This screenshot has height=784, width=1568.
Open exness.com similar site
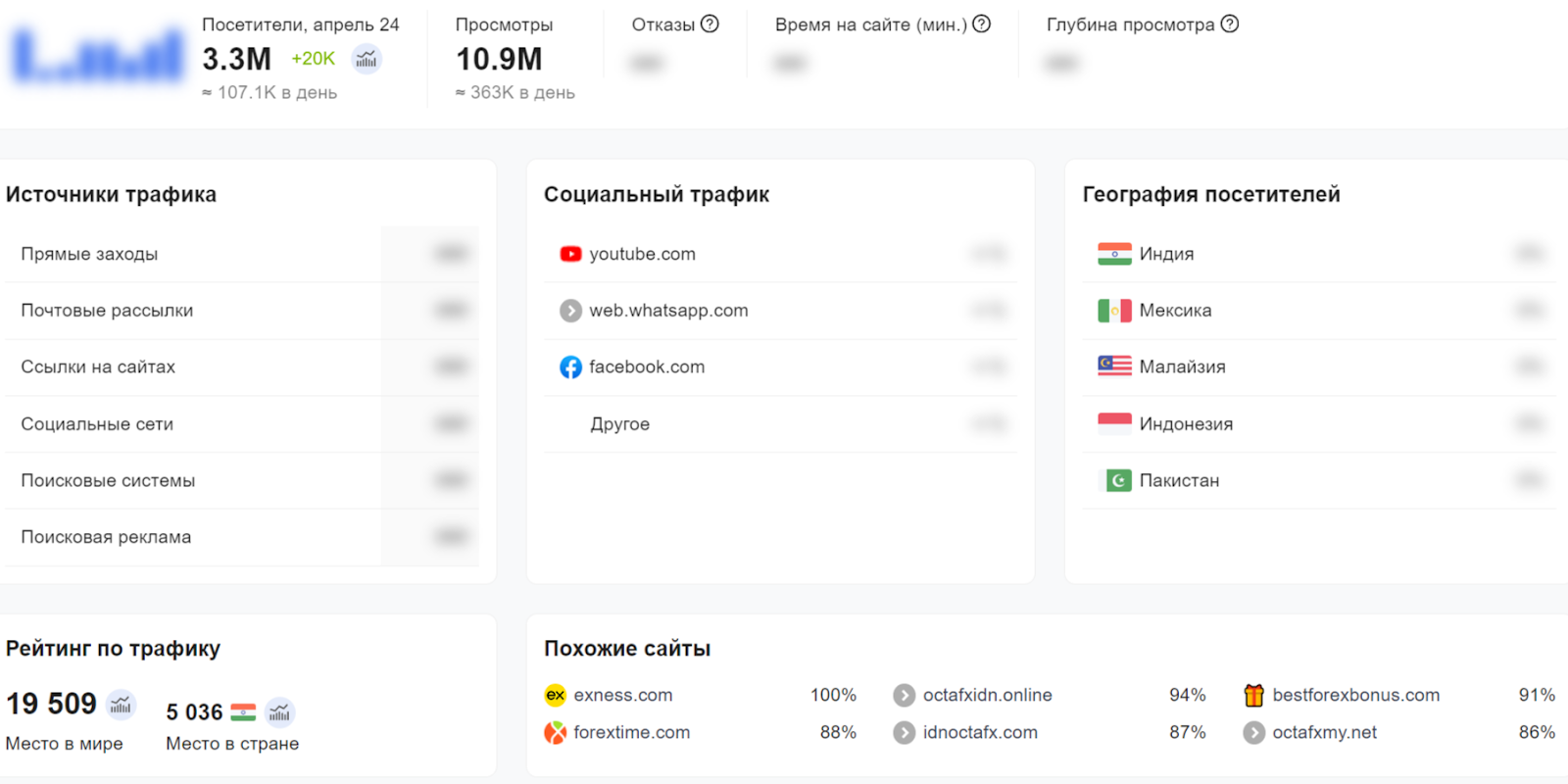point(623,695)
